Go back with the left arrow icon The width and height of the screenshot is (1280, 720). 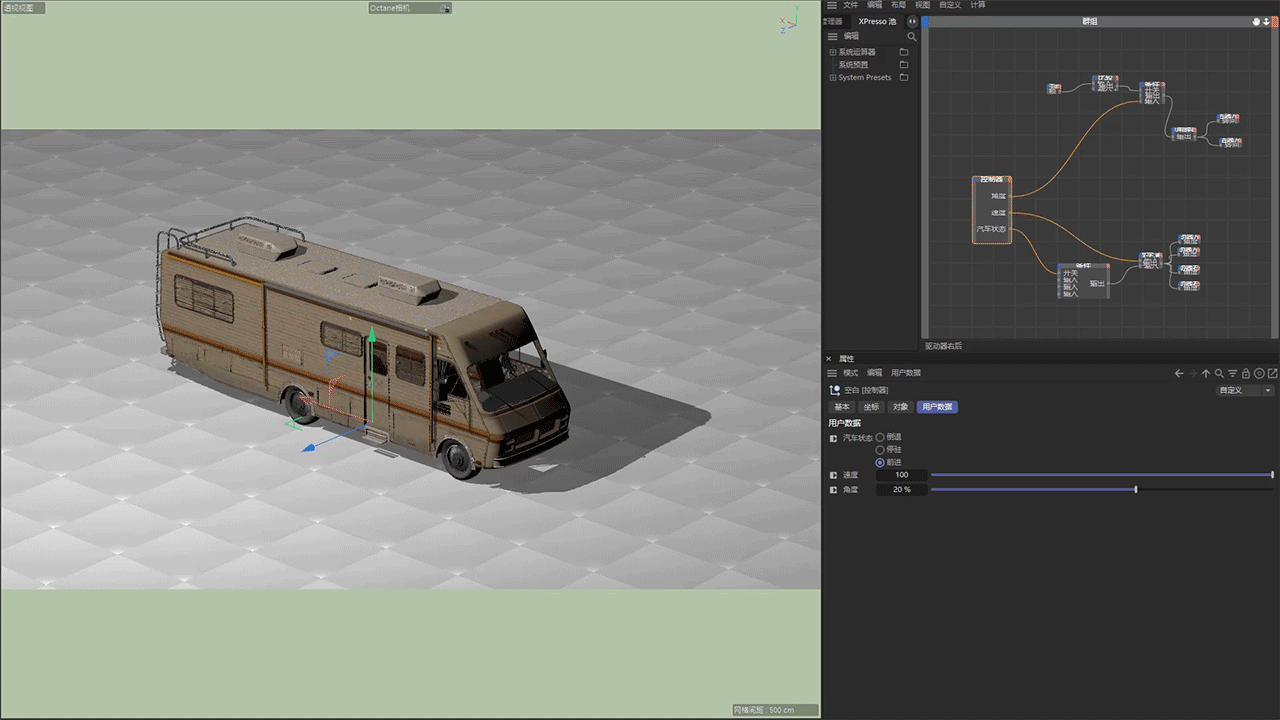(1179, 373)
